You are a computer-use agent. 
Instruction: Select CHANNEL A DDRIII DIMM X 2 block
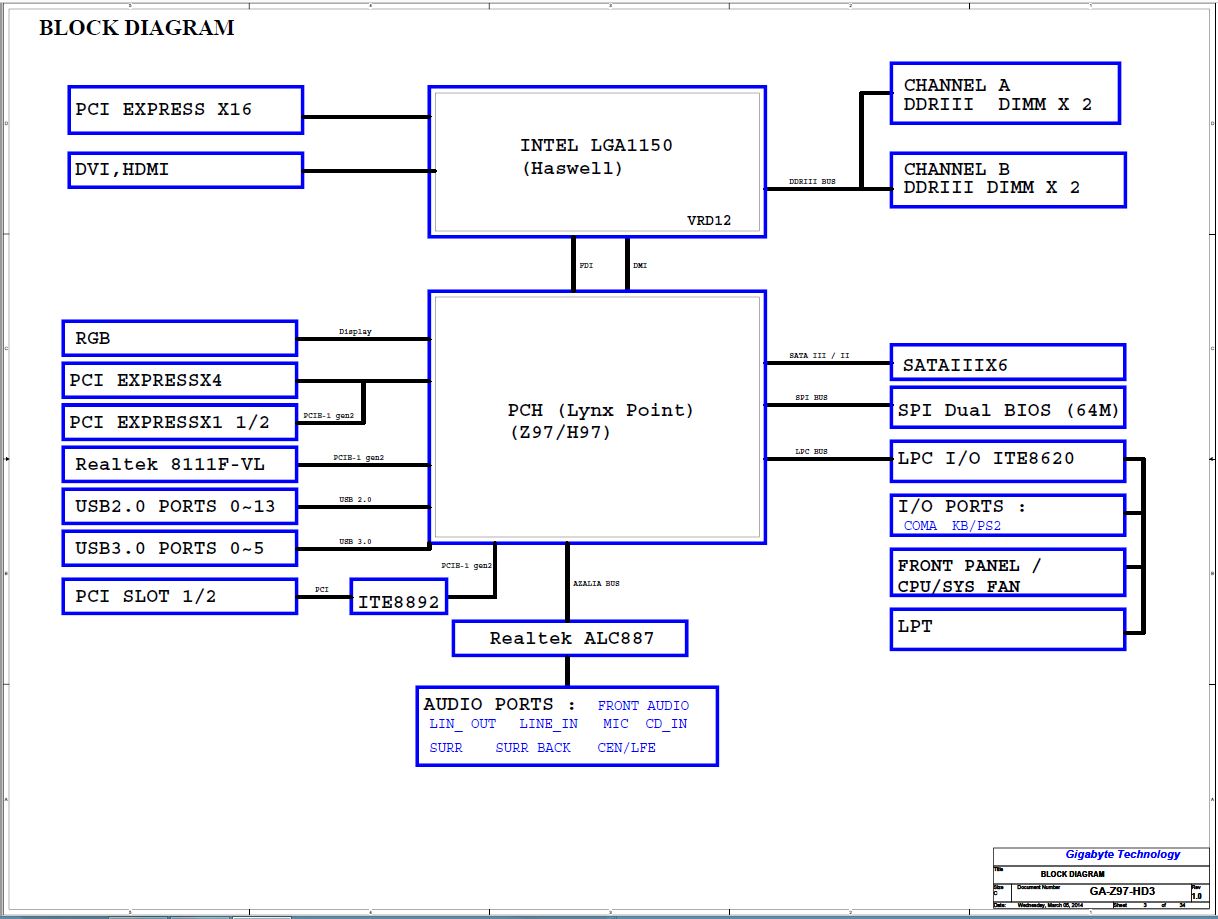pos(1004,93)
